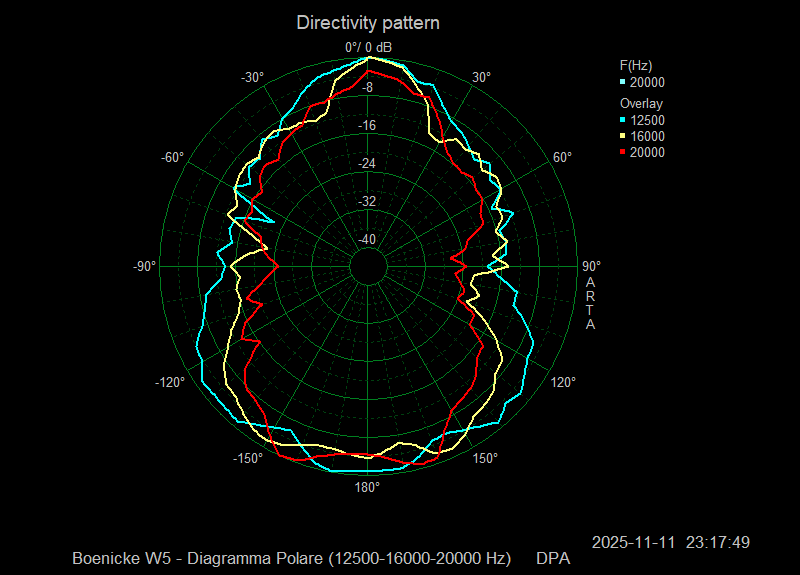800x575 pixels.
Task: Click the 'Overlay' legend header
Action: [x=641, y=103]
